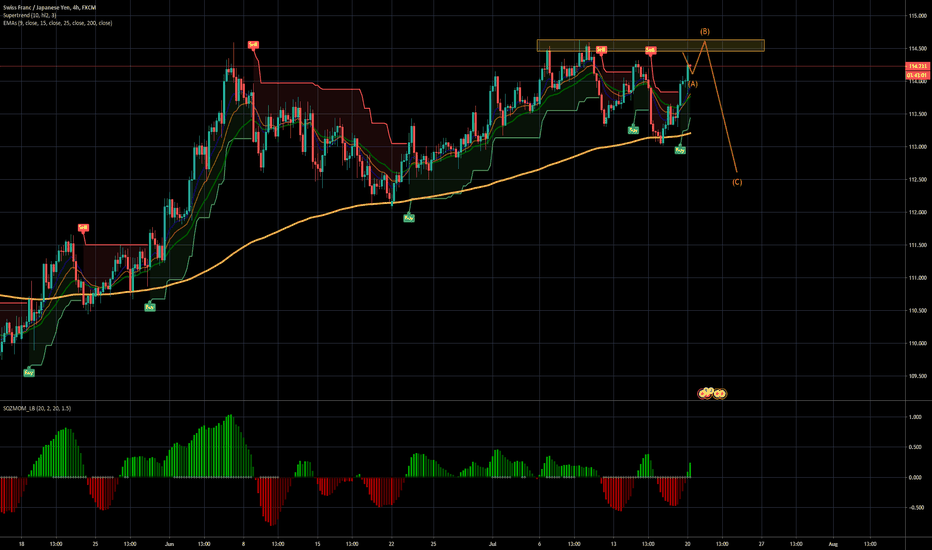Click the candle countdown timer label

[917, 76]
